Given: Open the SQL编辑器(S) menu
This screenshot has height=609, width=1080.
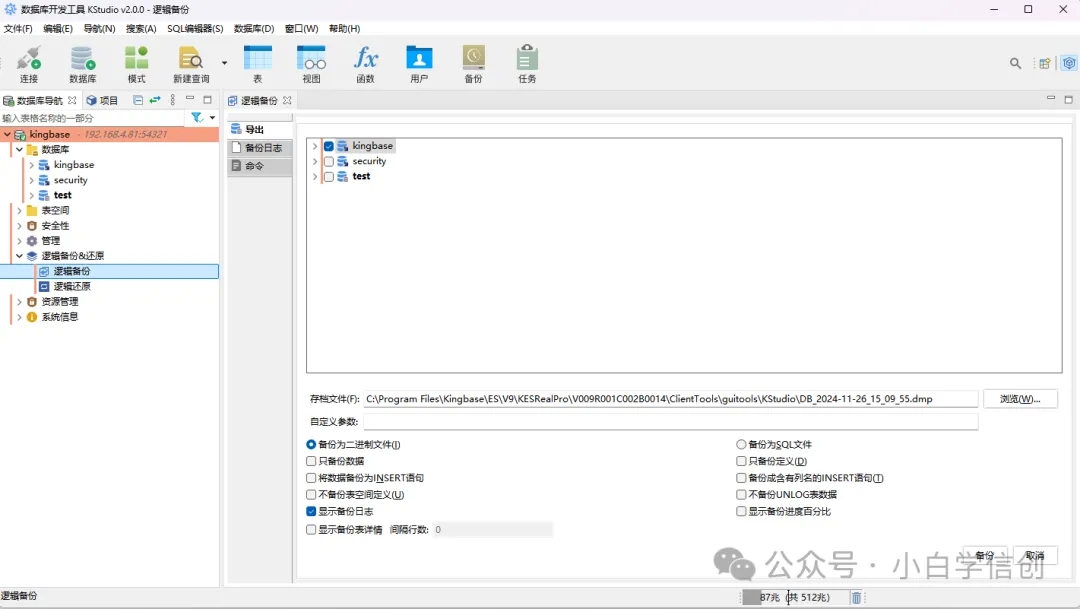Looking at the screenshot, I should click(195, 28).
